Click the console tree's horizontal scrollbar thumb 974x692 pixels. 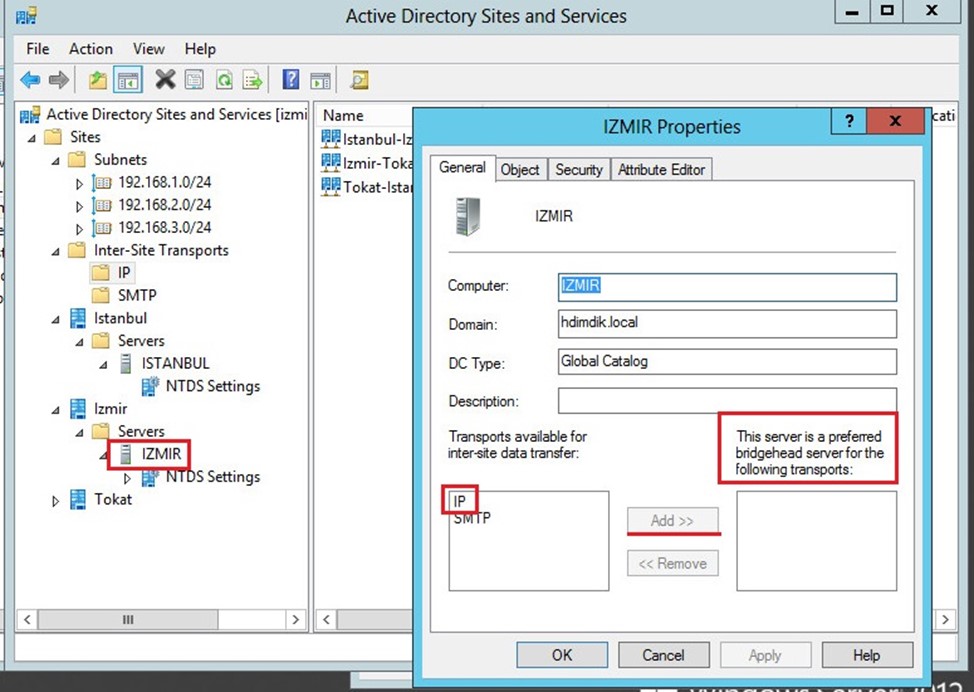[x=128, y=619]
